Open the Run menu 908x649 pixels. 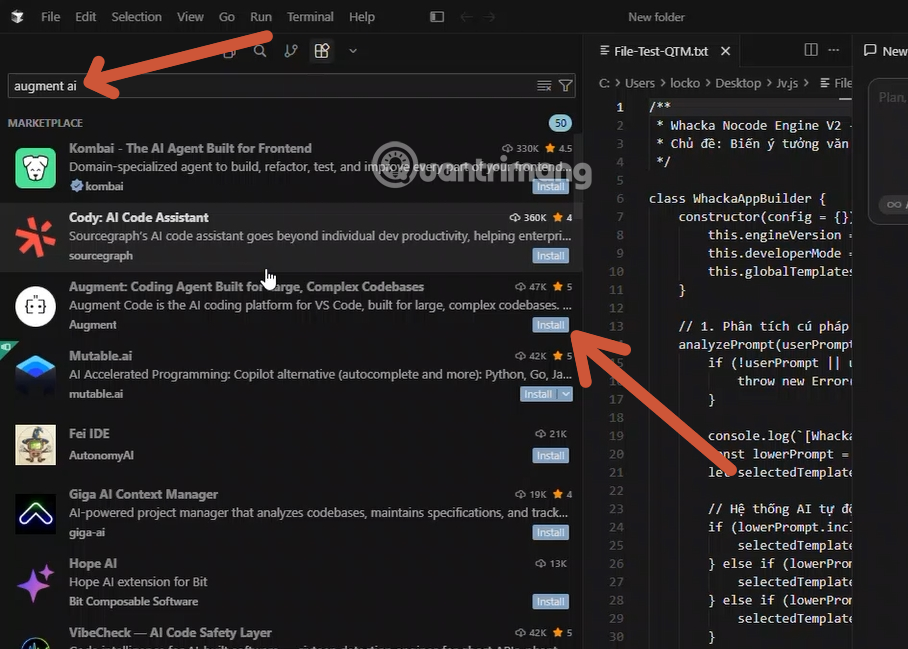pos(261,17)
